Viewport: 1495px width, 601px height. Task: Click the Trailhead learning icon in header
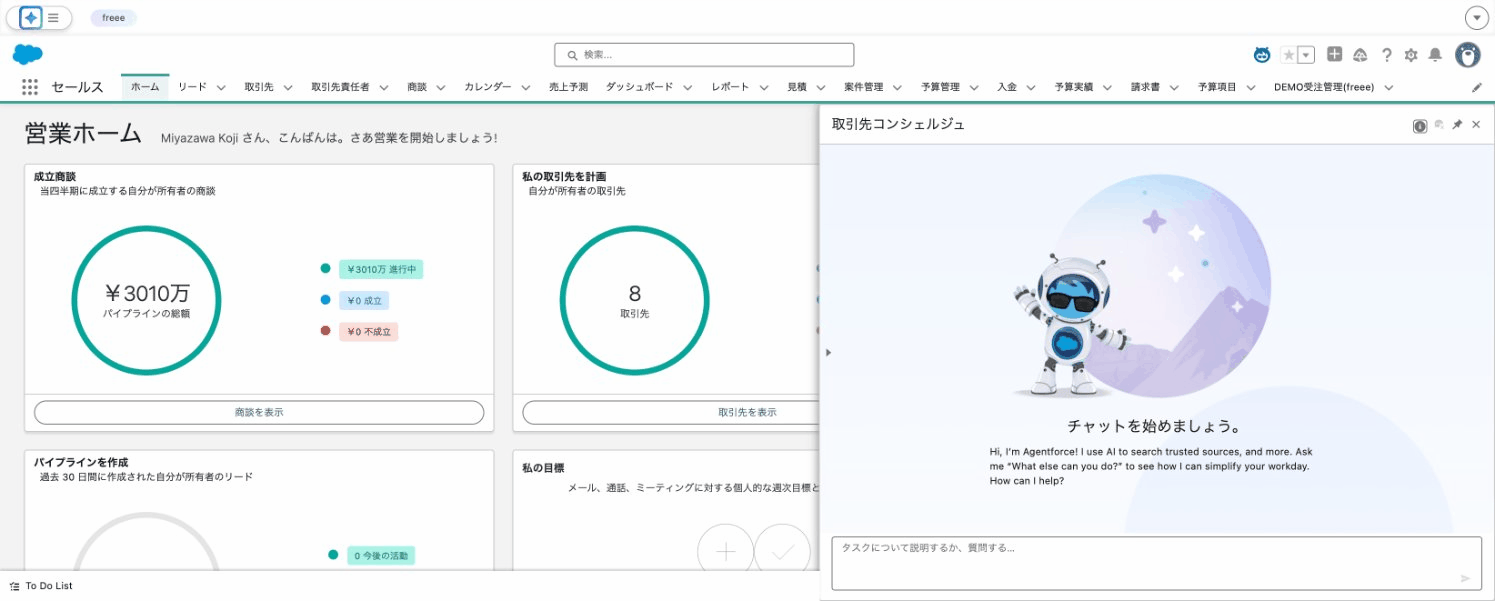coord(1360,55)
